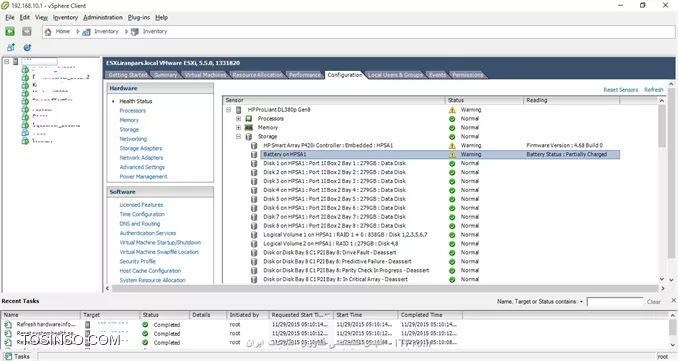678x361 pixels.
Task: Click the grey forward navigation arrow
Action: (27, 31)
